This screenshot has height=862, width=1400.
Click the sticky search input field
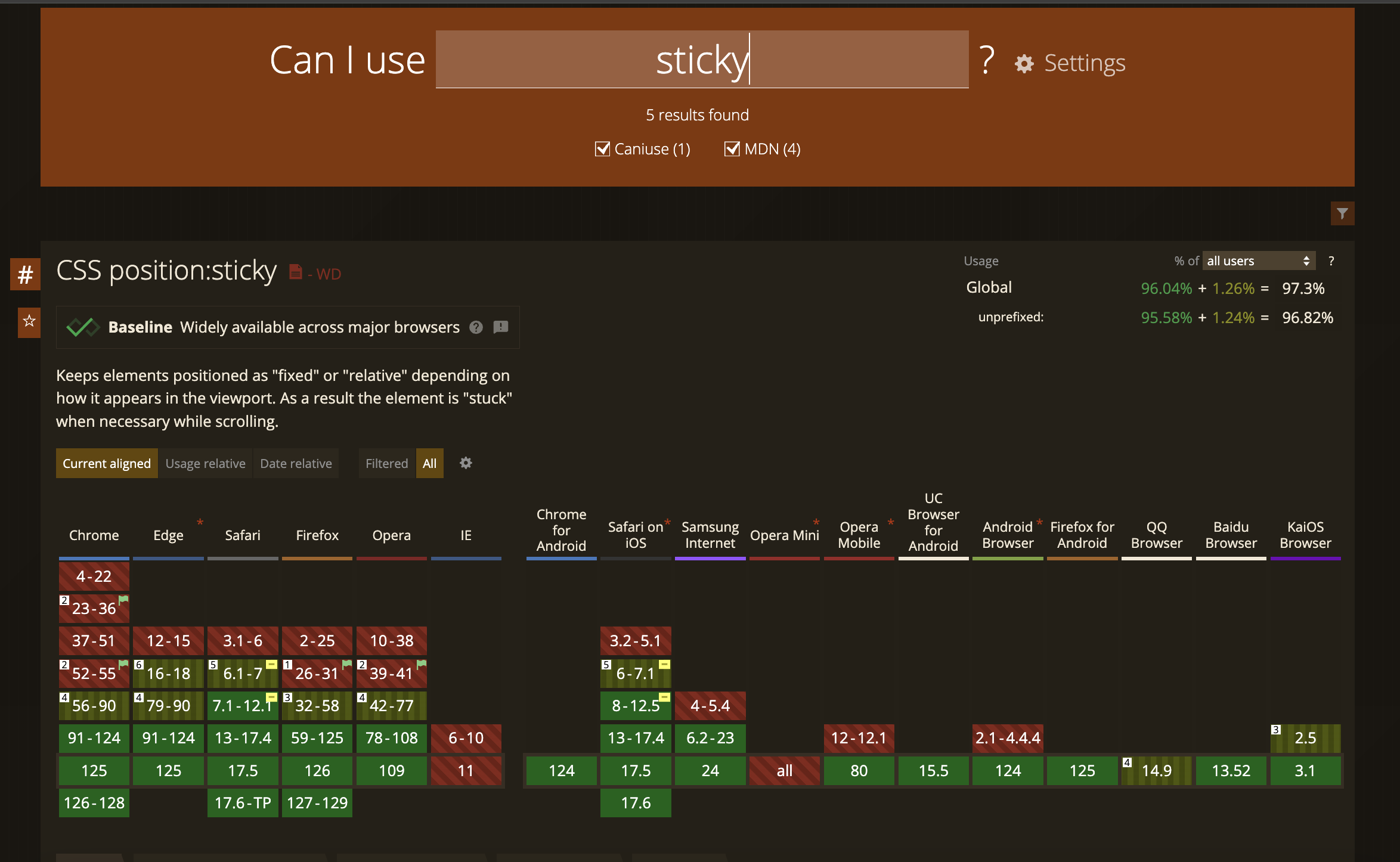point(702,60)
